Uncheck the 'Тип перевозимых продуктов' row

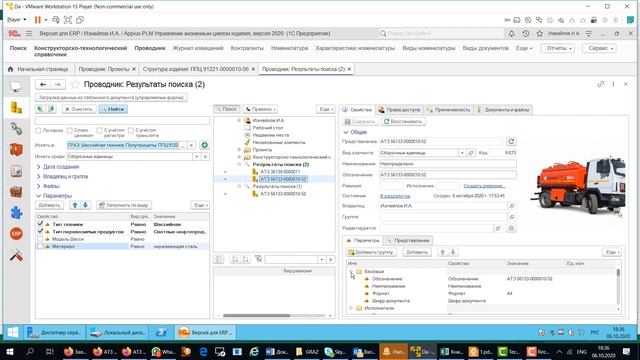coord(40,231)
